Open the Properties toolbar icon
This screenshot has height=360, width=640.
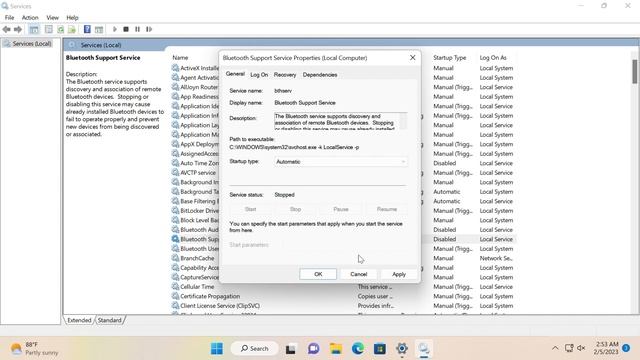pyautogui.click(x=49, y=29)
